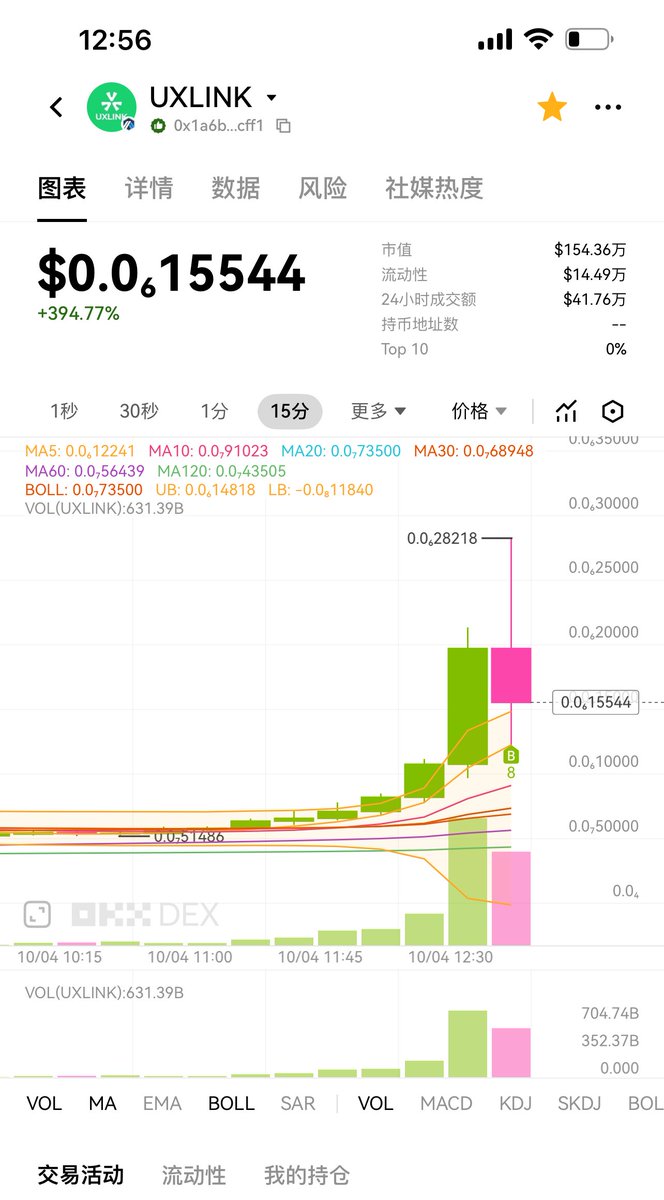Toggle the EMA indicator
664x1200 pixels.
coord(162,1103)
